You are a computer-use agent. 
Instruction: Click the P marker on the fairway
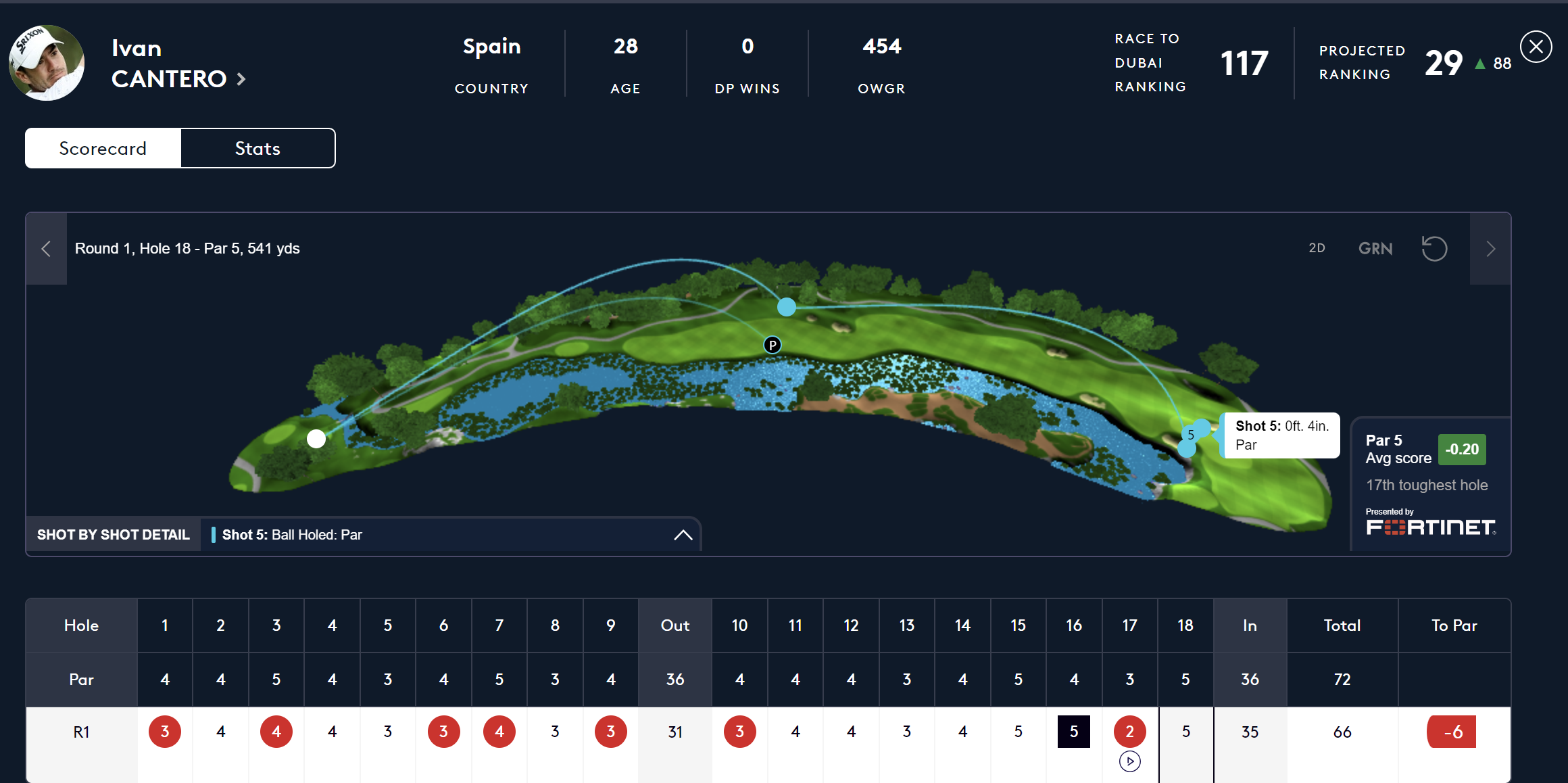pos(772,345)
